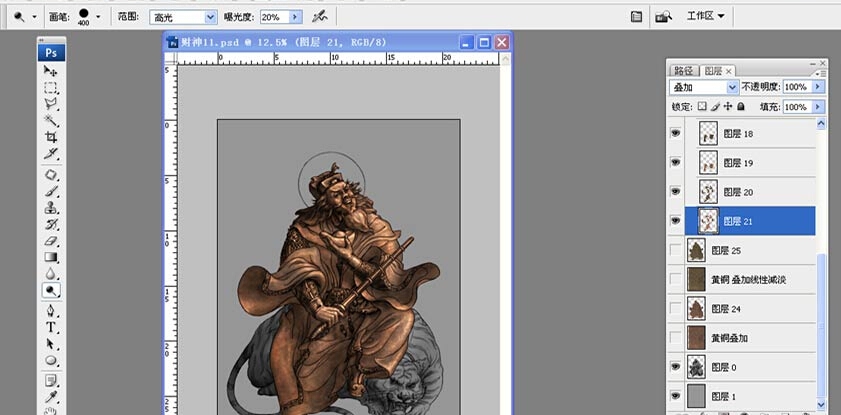Select the Move tool
The width and height of the screenshot is (841, 415).
click(51, 71)
